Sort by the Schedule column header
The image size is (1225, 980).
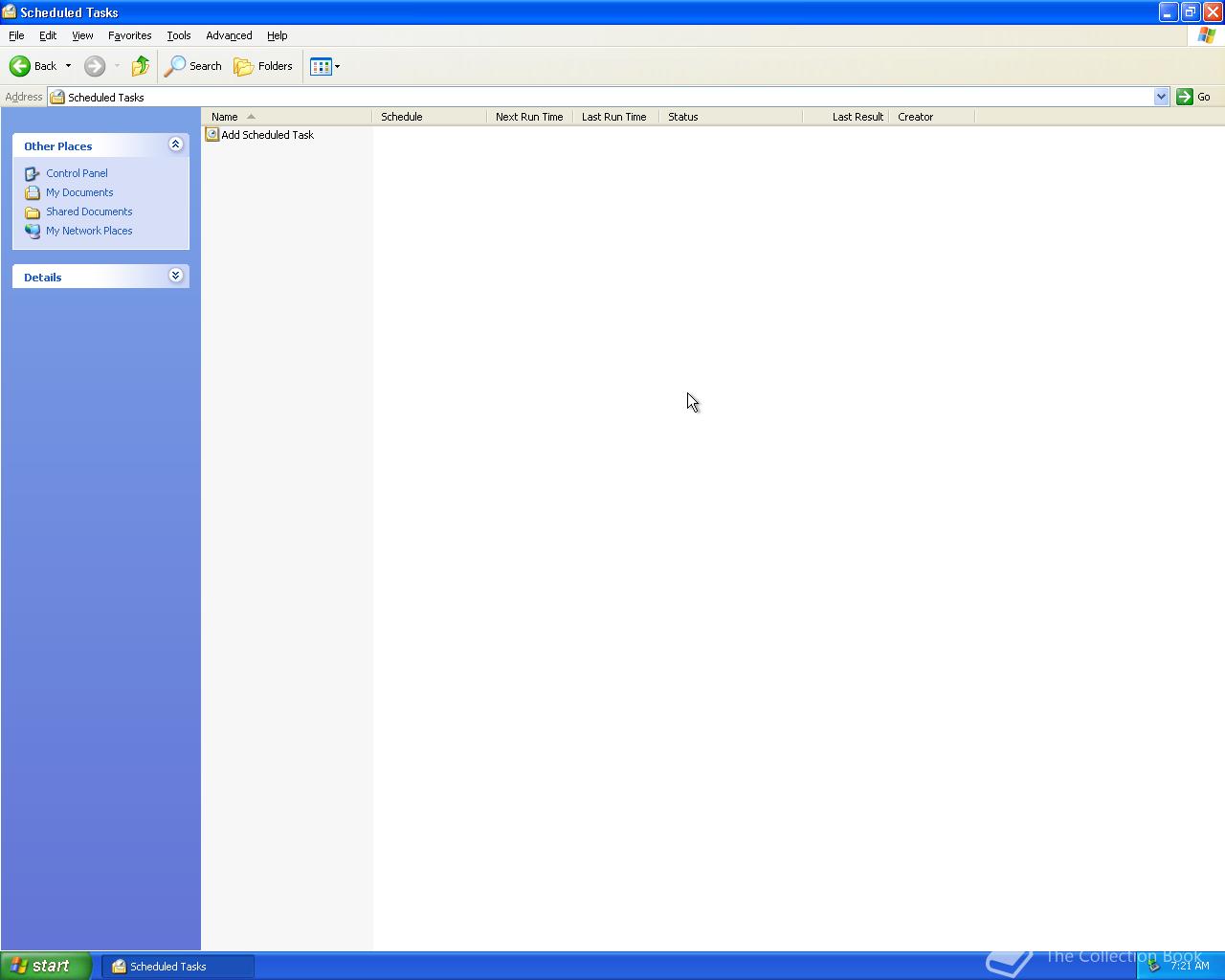(x=429, y=117)
